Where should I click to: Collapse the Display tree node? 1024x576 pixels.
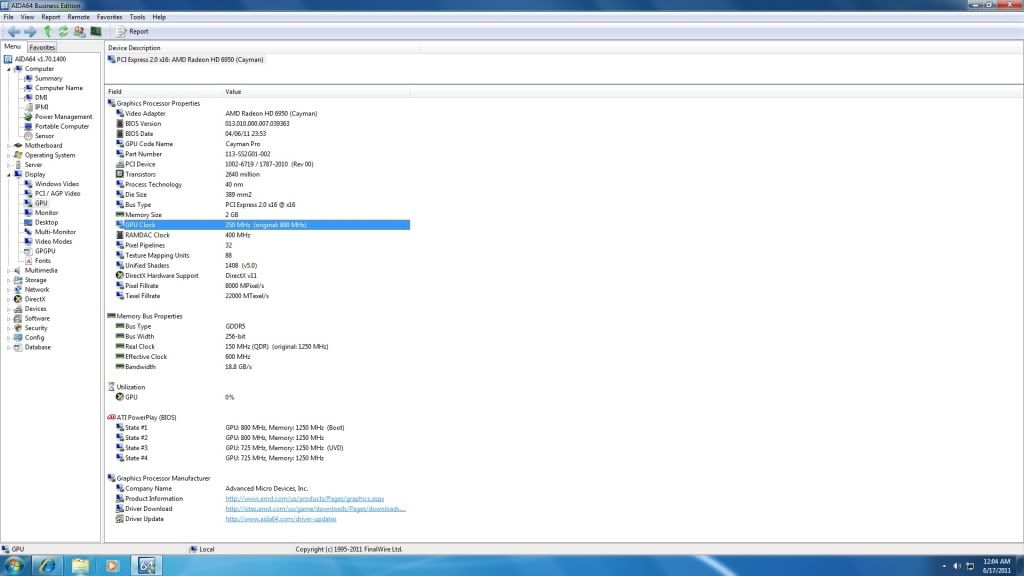(9, 174)
